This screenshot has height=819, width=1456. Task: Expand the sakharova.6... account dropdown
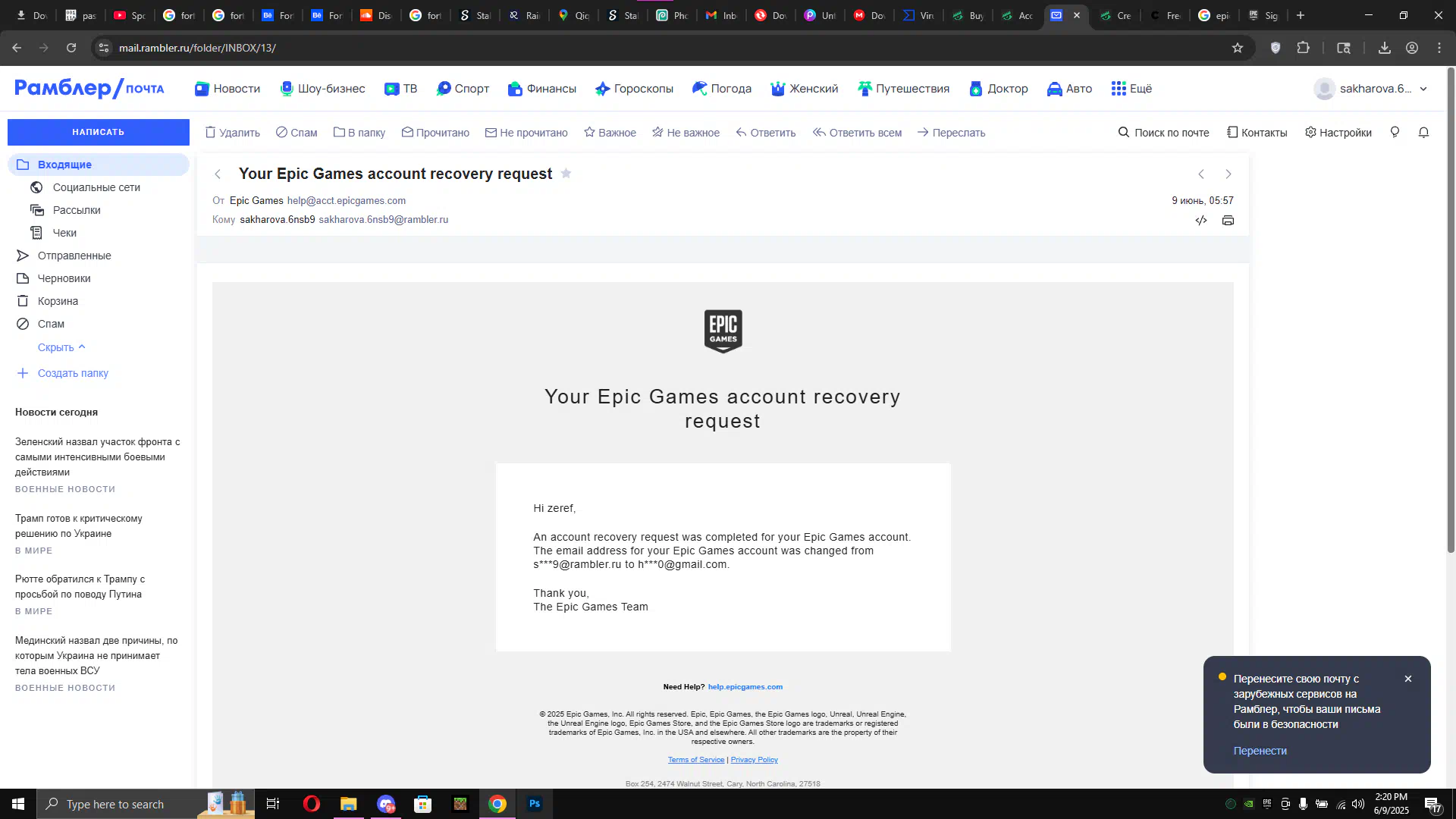[x=1371, y=89]
